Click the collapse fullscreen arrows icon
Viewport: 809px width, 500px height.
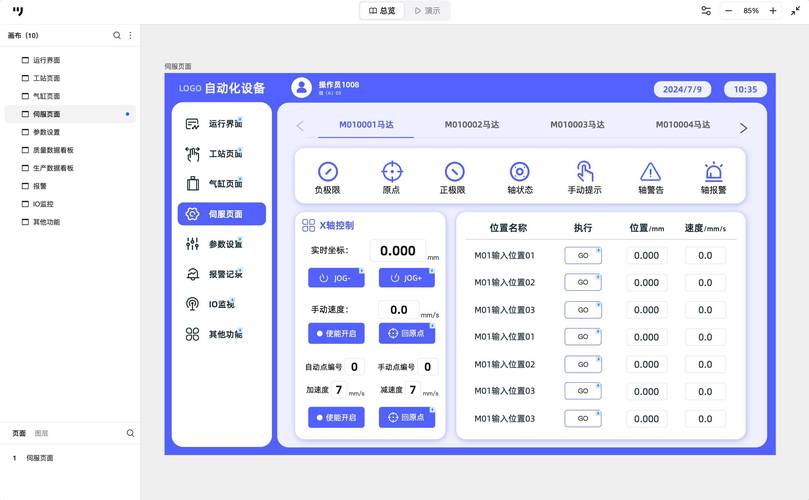[x=795, y=10]
